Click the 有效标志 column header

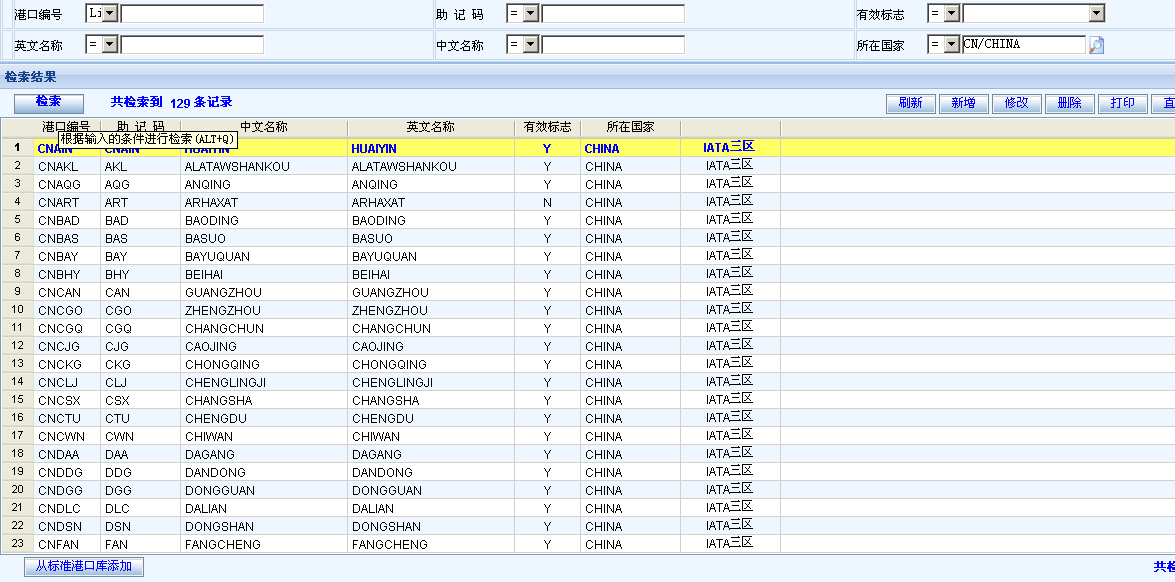point(547,127)
